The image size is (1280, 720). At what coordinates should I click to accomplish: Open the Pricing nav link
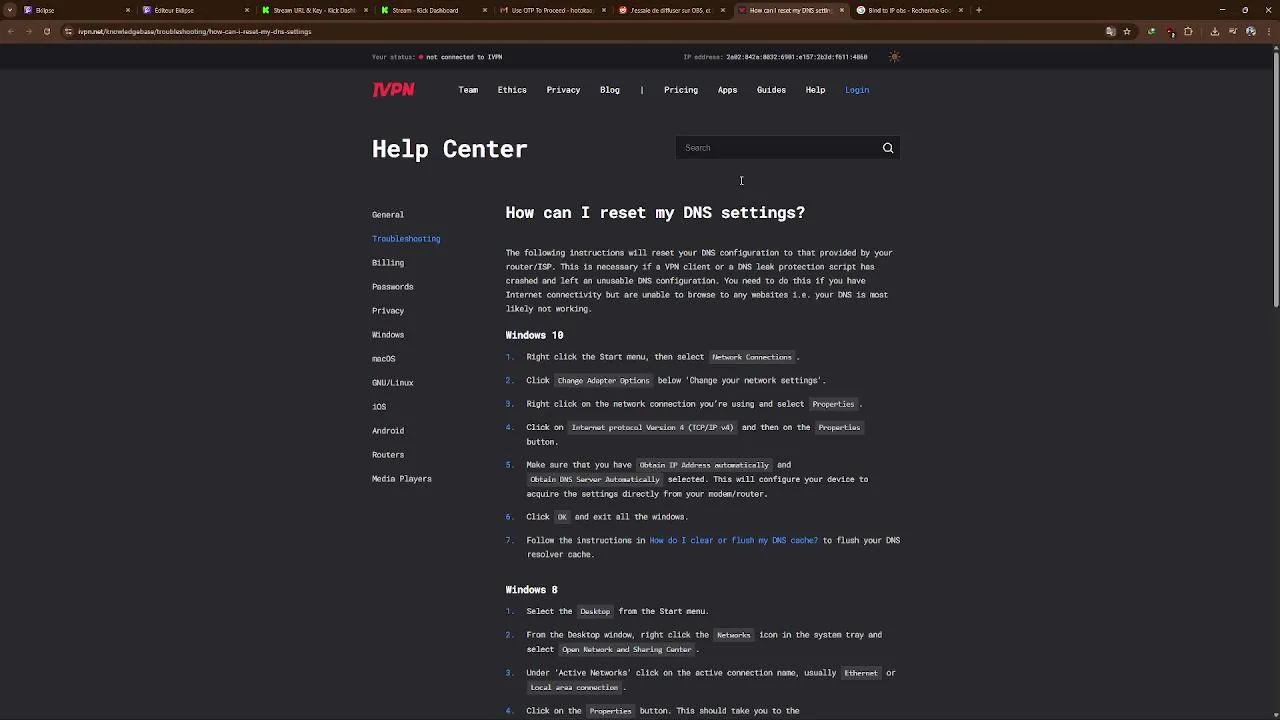click(681, 90)
